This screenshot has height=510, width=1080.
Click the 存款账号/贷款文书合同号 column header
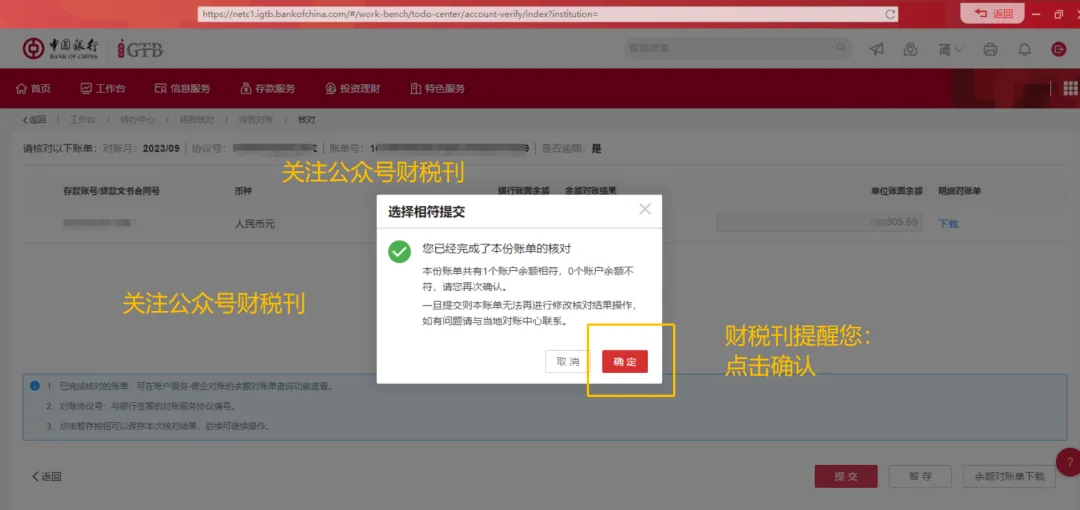[x=112, y=191]
